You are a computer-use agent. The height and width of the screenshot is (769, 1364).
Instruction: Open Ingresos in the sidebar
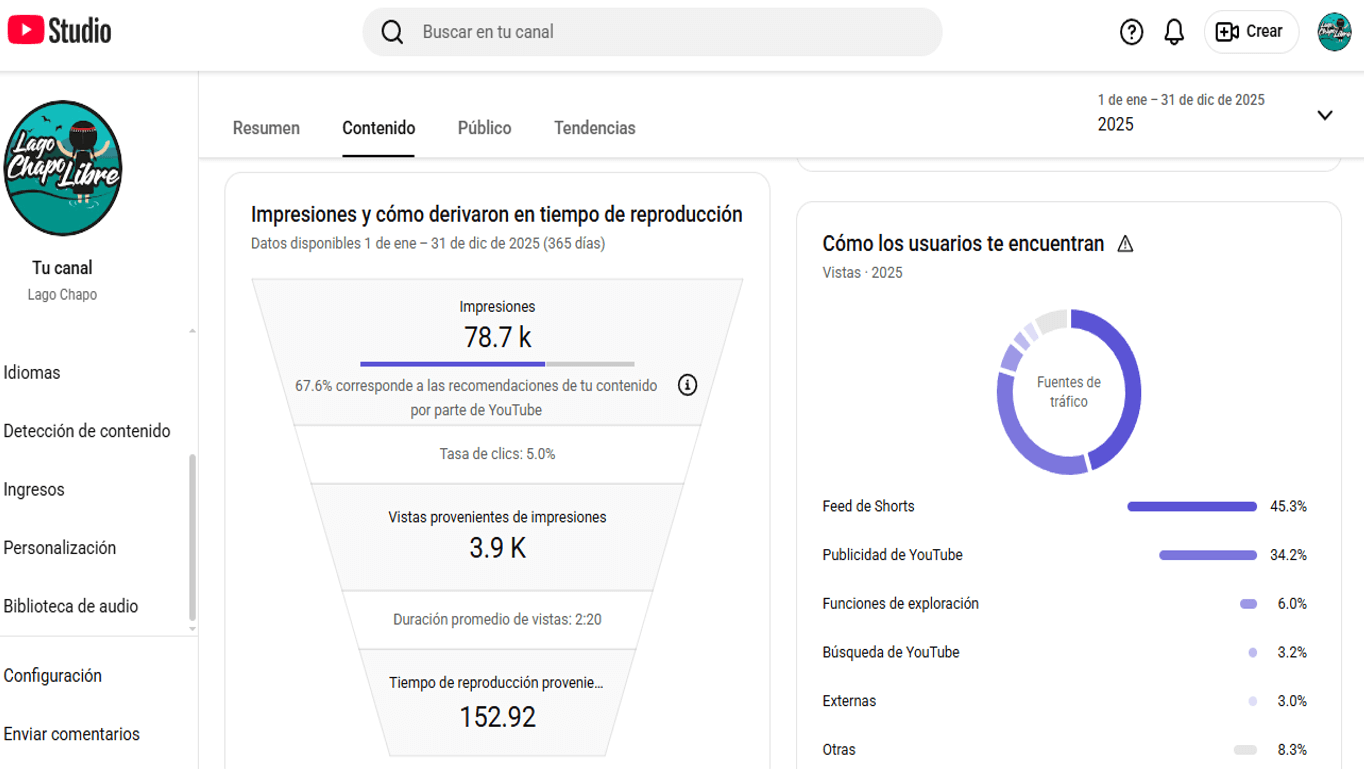pos(34,489)
